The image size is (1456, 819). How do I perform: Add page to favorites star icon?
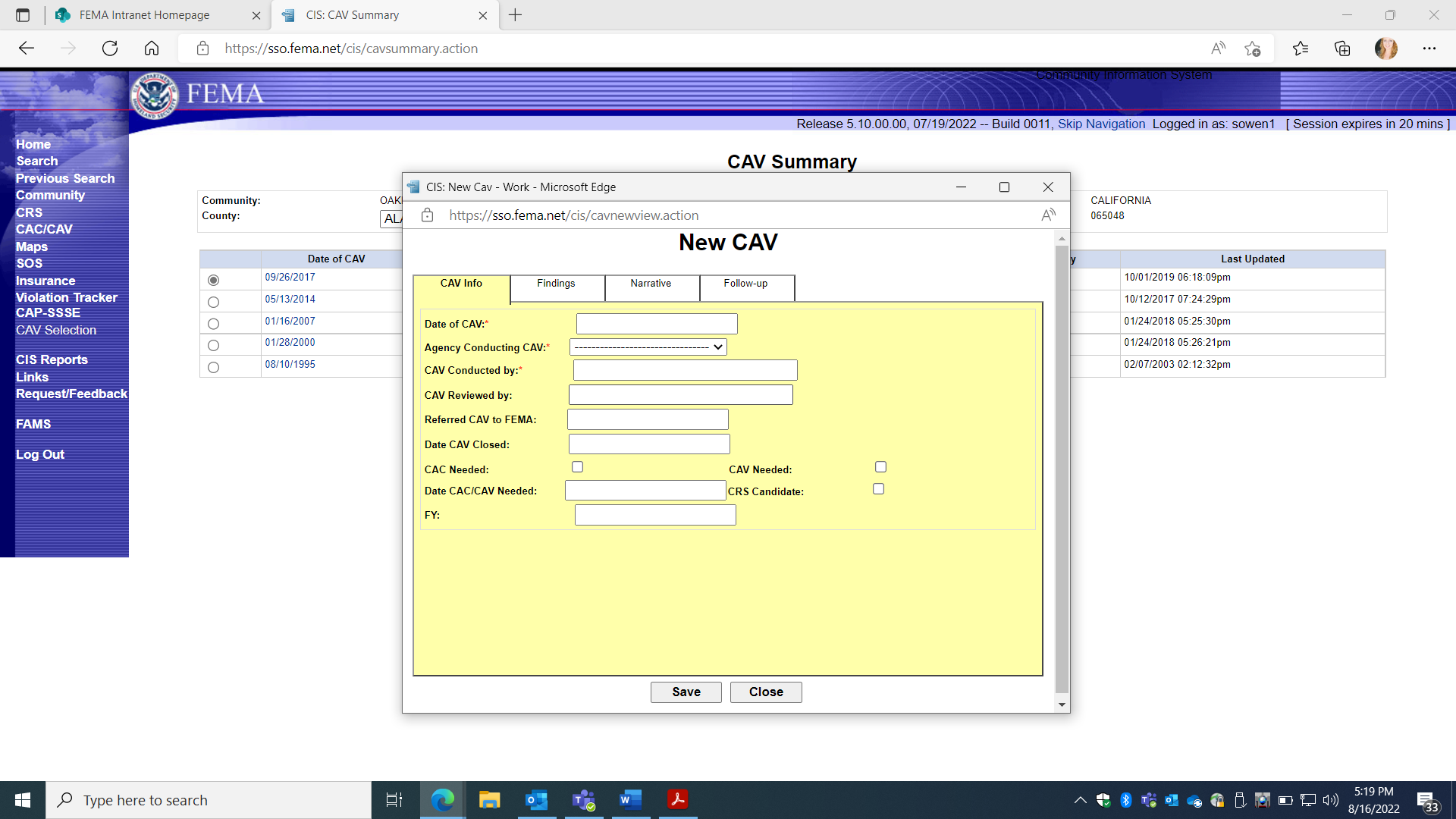pos(1252,49)
